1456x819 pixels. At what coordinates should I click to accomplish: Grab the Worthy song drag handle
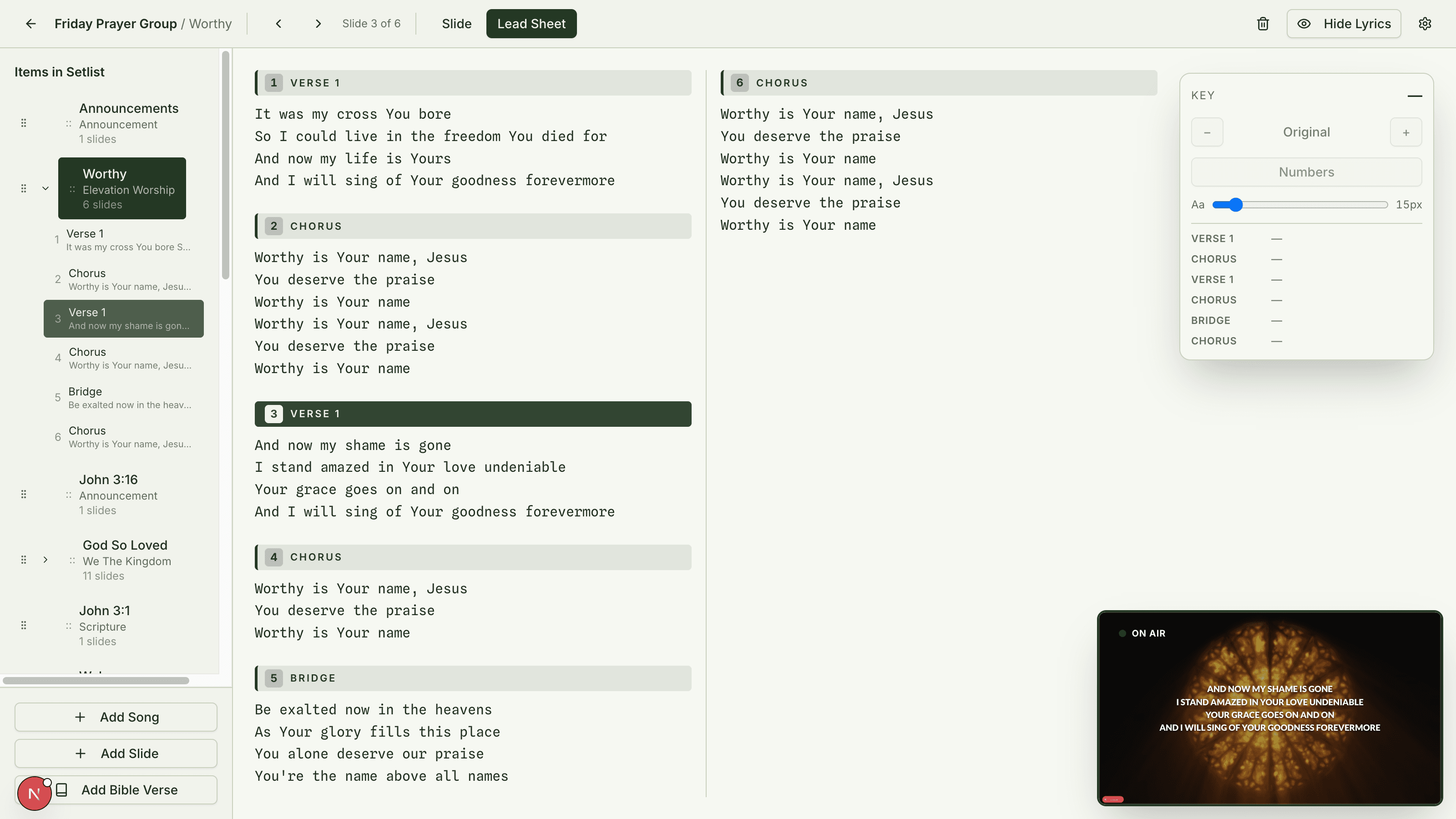tap(24, 188)
